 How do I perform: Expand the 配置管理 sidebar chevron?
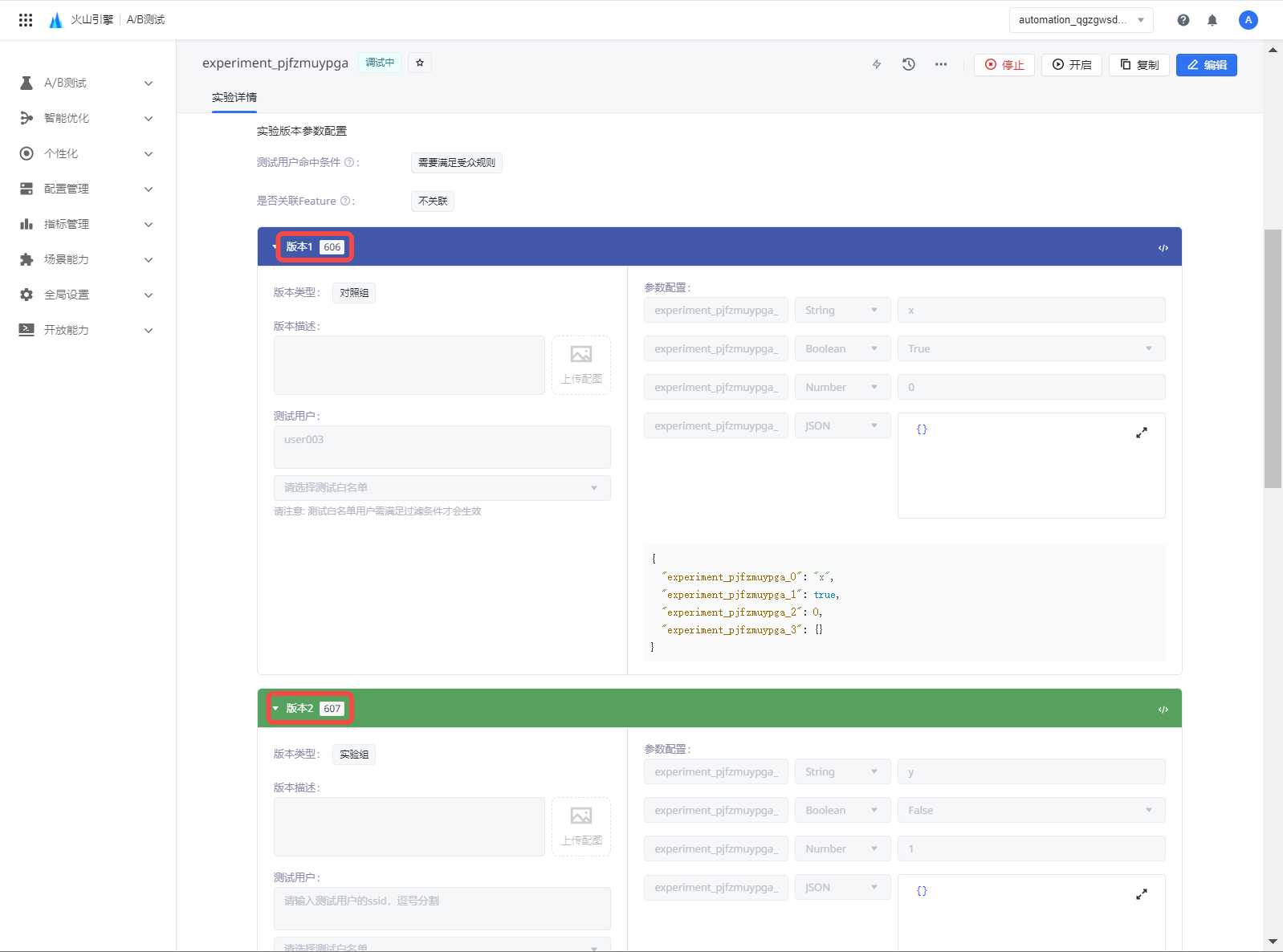pos(149,189)
